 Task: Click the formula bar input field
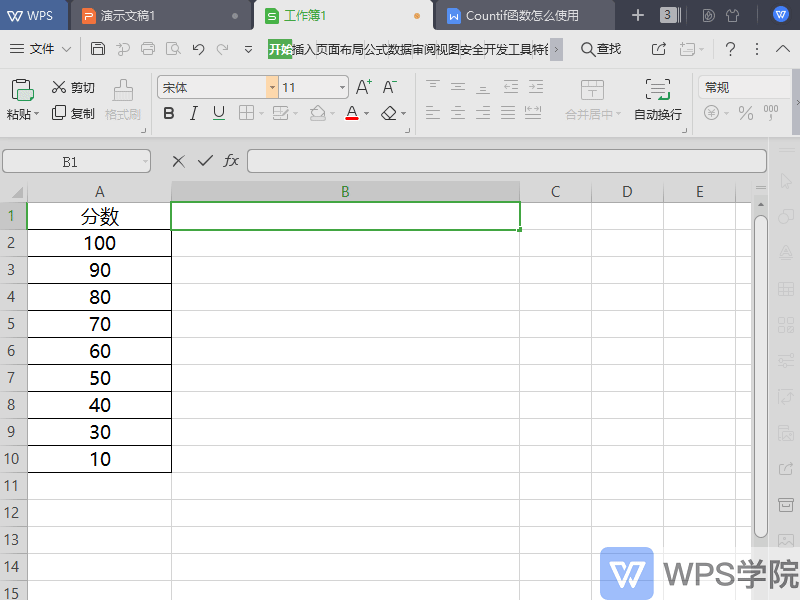click(x=507, y=161)
